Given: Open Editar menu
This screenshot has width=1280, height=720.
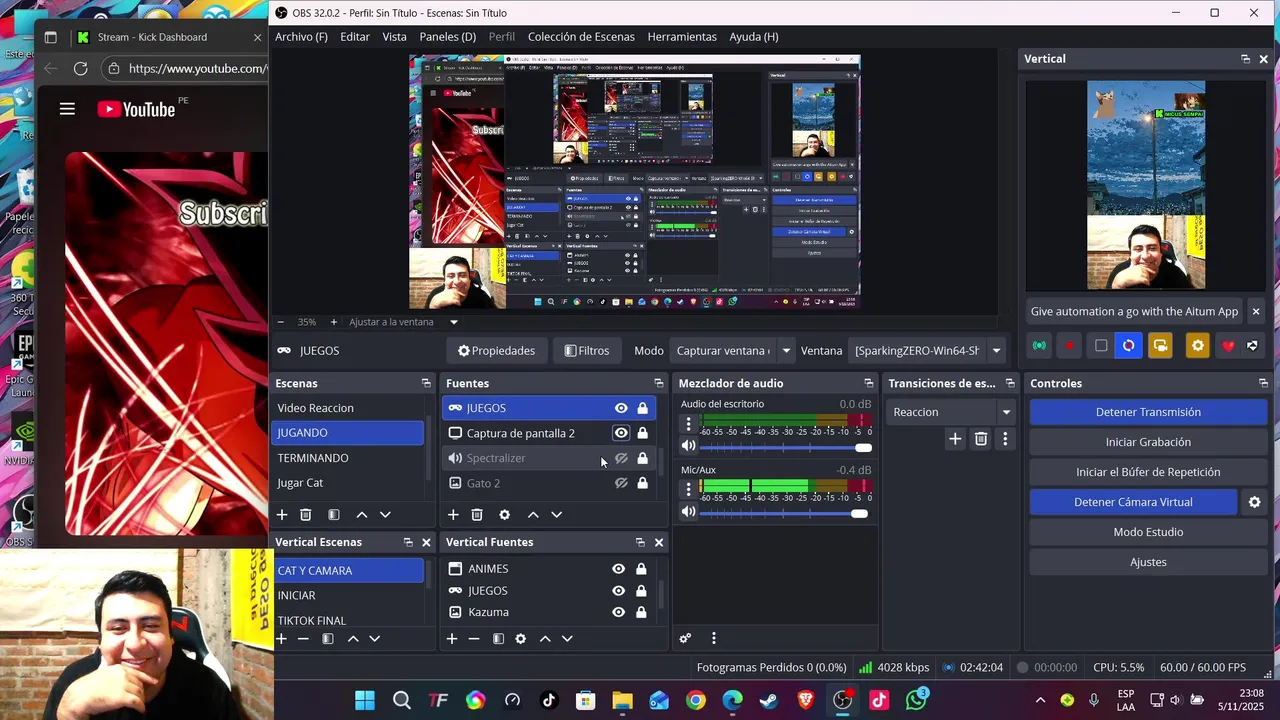Looking at the screenshot, I should [355, 37].
